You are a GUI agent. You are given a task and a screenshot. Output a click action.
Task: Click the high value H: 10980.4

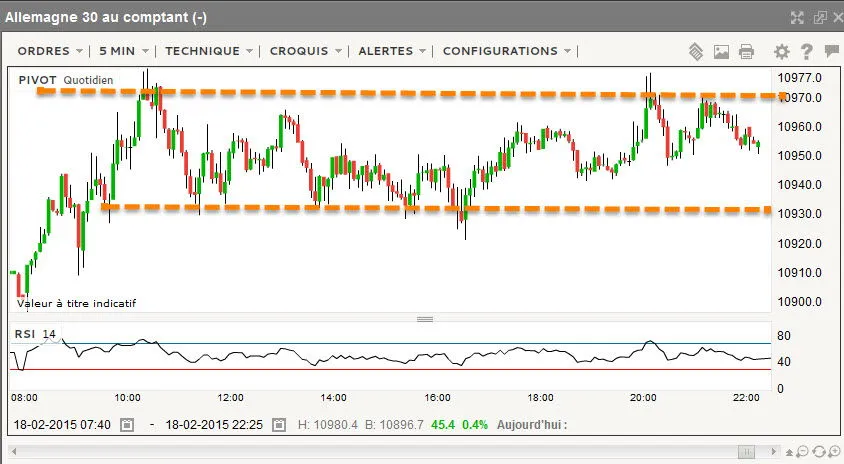[328, 425]
